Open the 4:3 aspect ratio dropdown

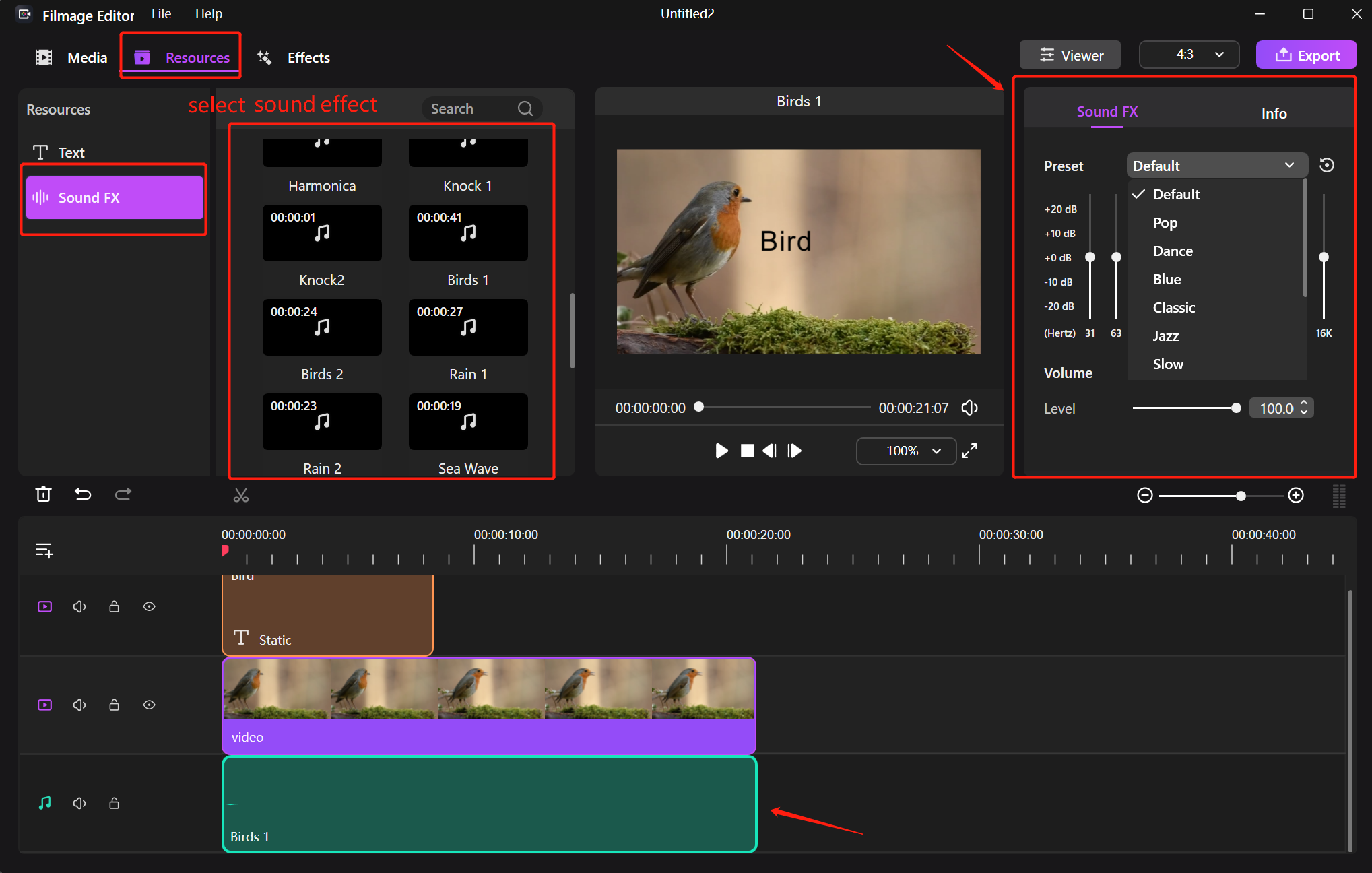[x=1189, y=55]
